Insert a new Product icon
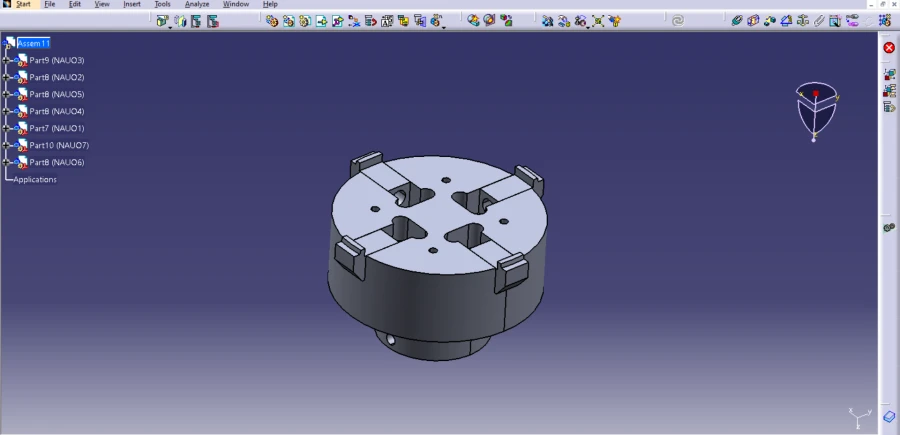This screenshot has width=900, height=435. click(289, 21)
